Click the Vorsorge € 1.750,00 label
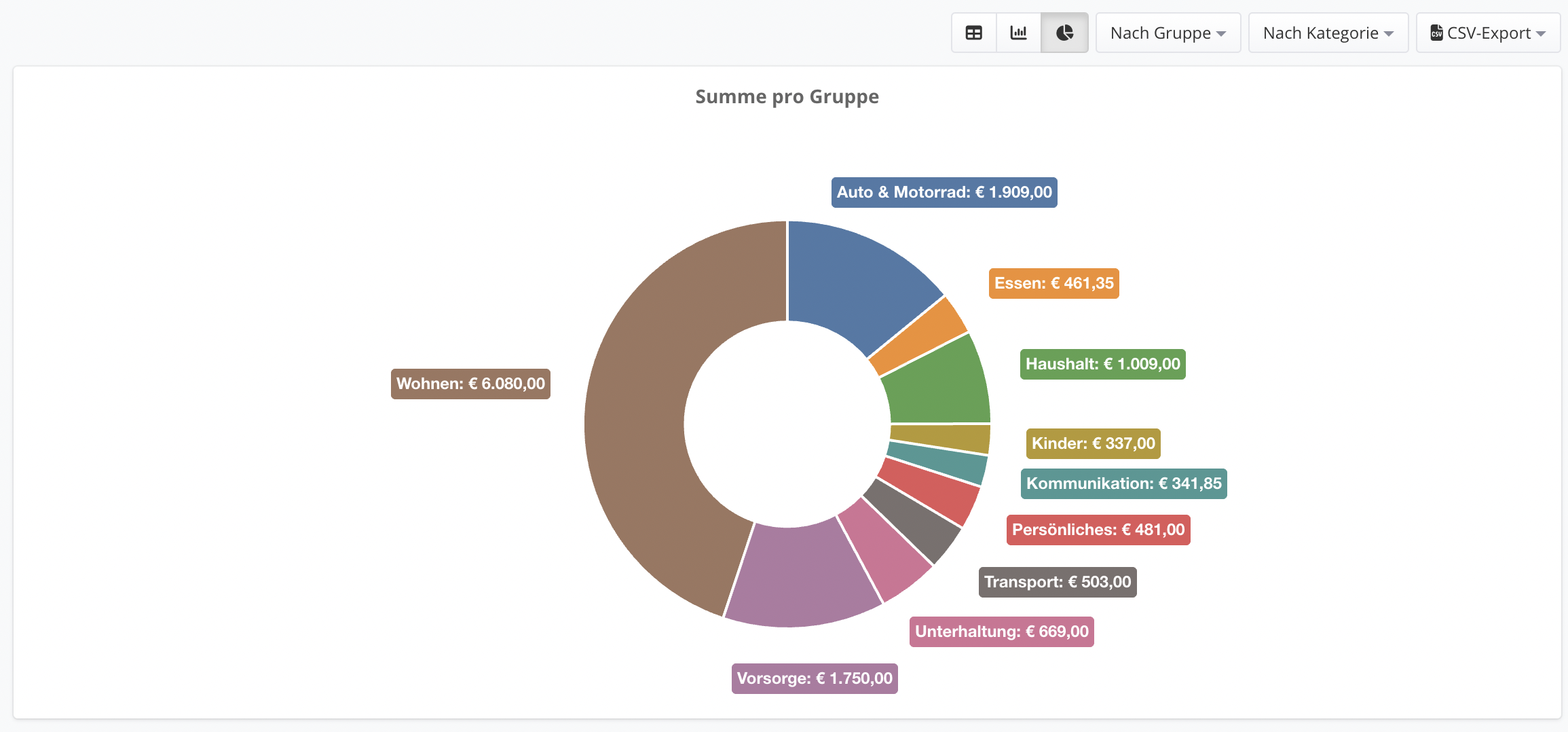The width and height of the screenshot is (1568, 732). click(x=815, y=678)
